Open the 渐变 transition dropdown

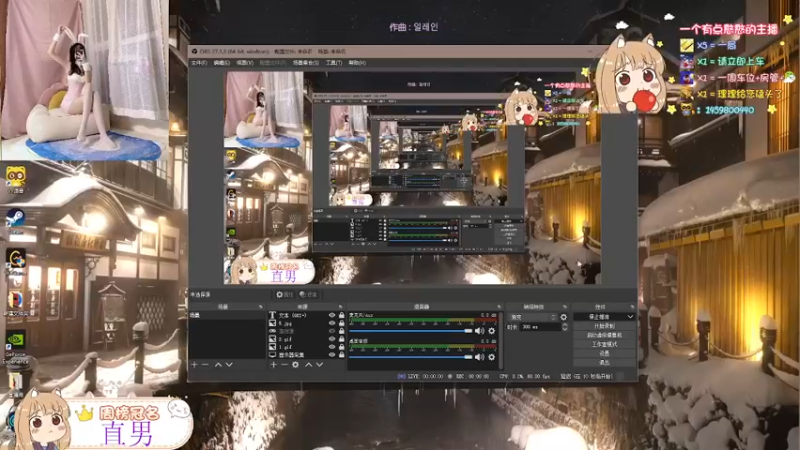pos(533,317)
